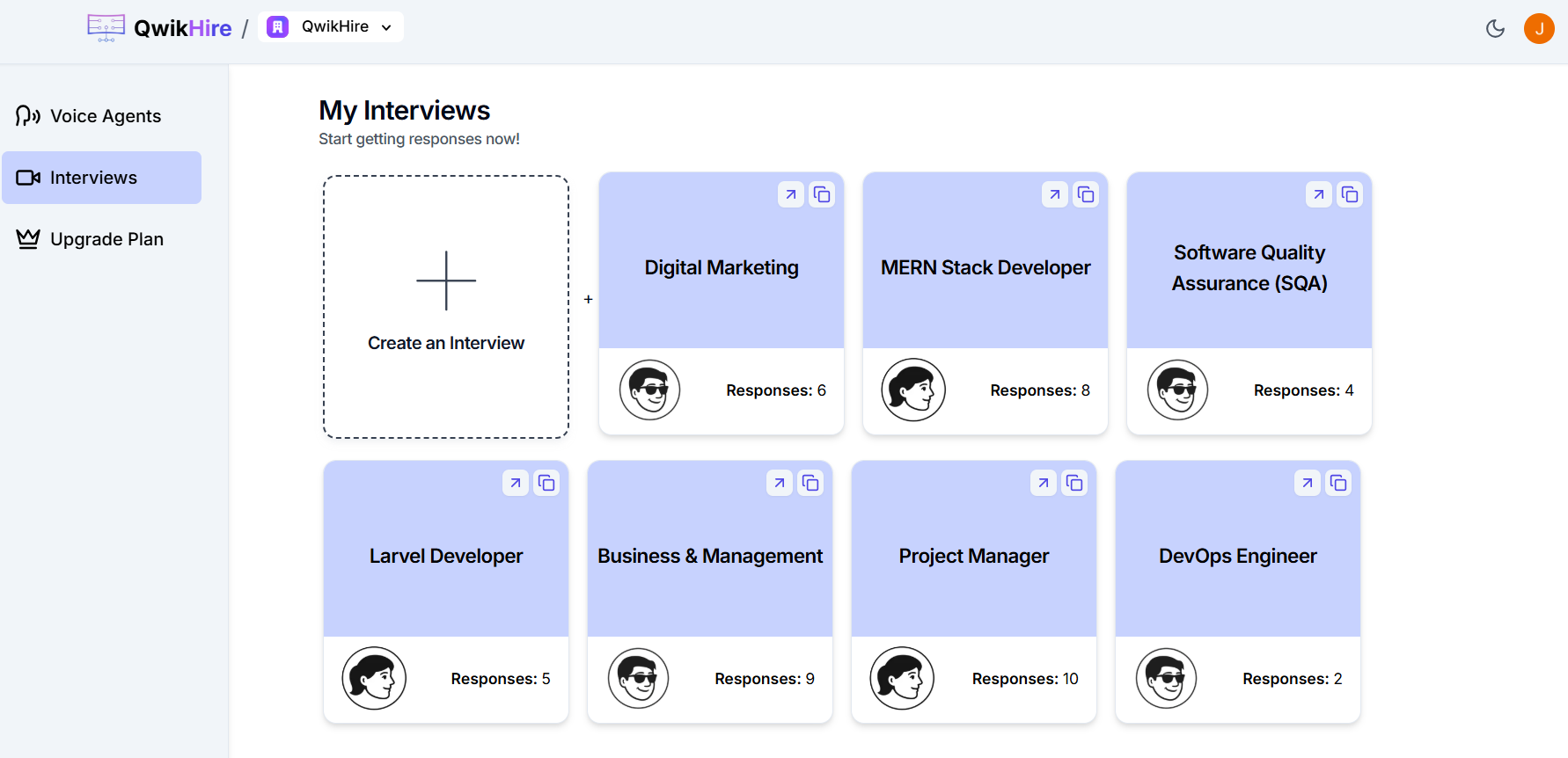Open Project Manager via arrow icon

pyautogui.click(x=1044, y=483)
